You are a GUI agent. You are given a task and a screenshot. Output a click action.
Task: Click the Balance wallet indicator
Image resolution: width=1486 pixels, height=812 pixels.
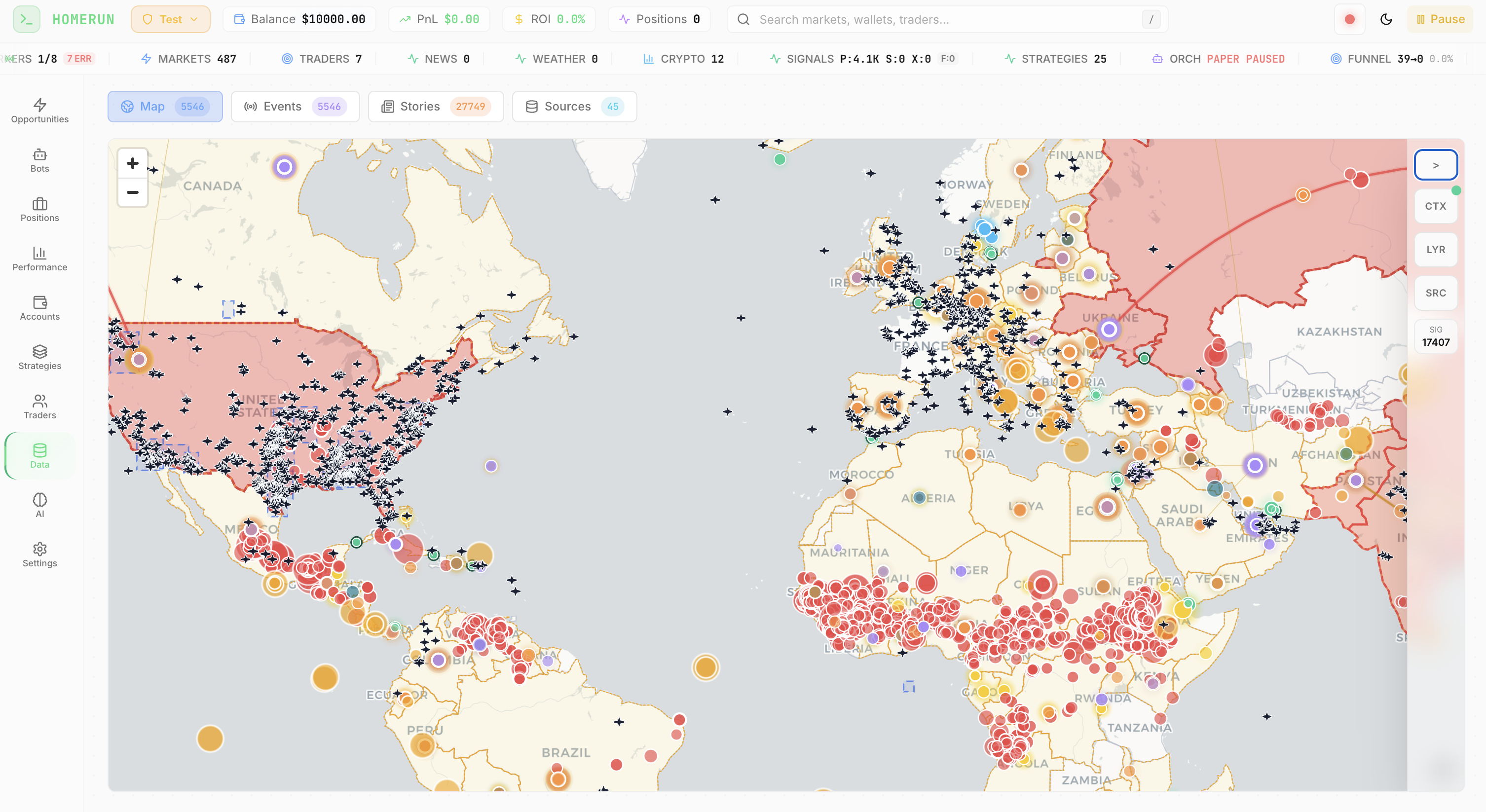[299, 19]
